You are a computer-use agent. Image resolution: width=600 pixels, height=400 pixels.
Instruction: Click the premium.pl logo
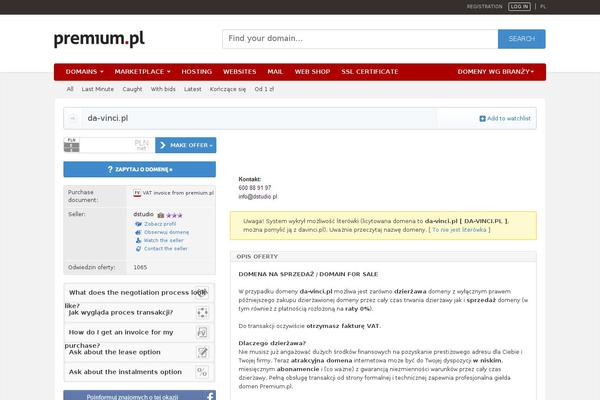[x=99, y=39]
